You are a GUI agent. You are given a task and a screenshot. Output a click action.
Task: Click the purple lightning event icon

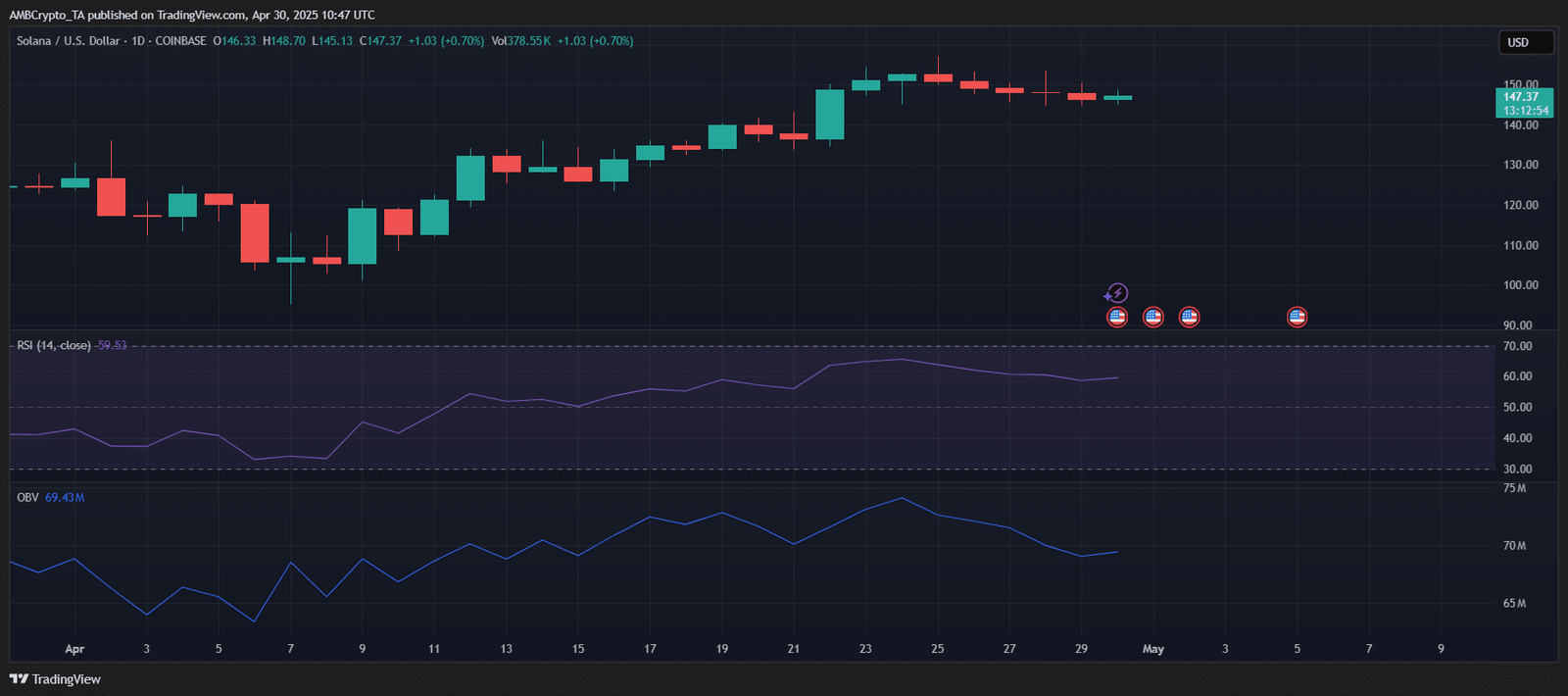click(1116, 293)
